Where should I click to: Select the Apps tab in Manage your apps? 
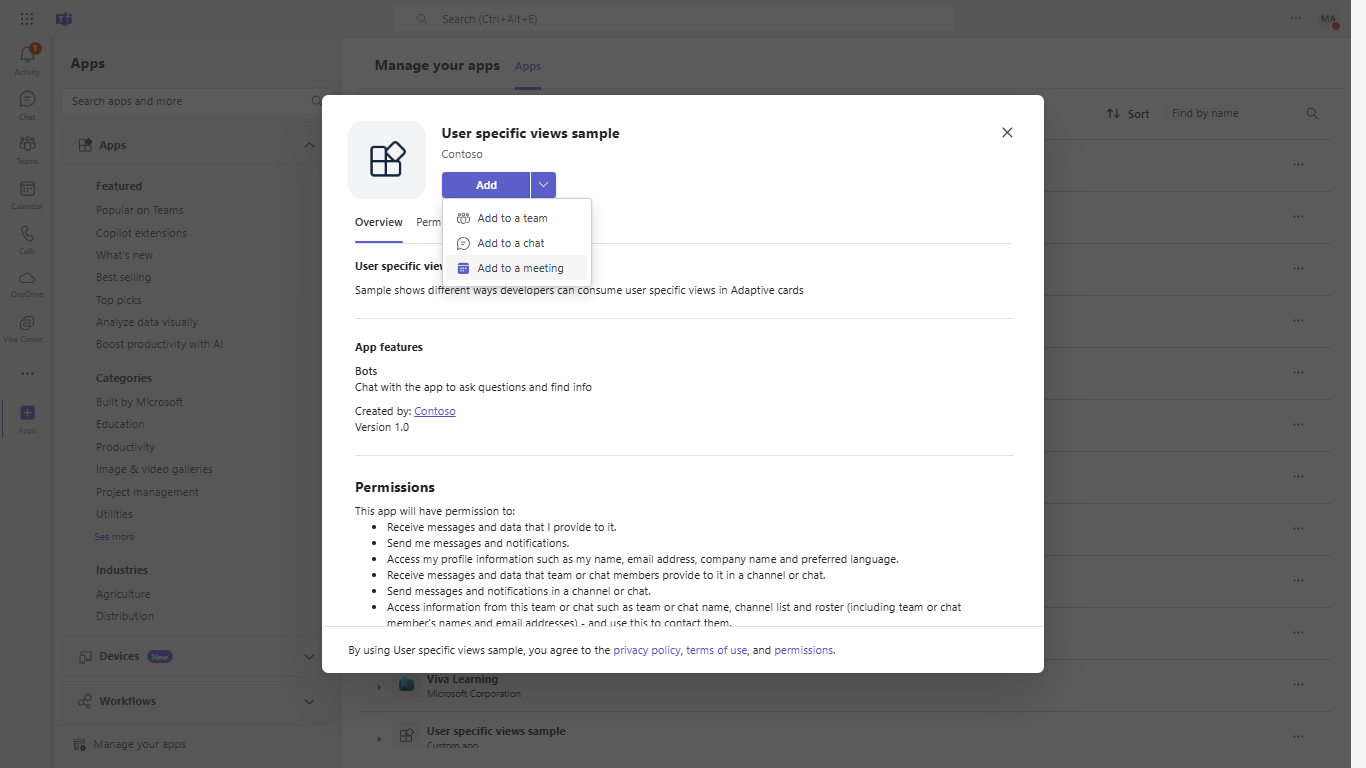[528, 66]
